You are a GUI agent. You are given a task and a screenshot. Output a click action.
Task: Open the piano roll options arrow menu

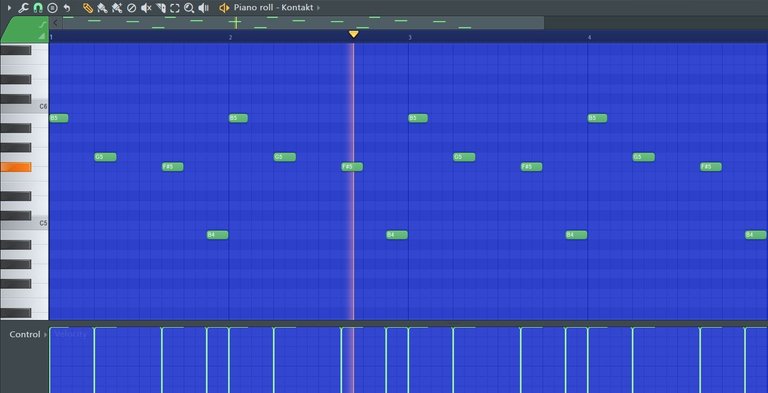click(9, 8)
